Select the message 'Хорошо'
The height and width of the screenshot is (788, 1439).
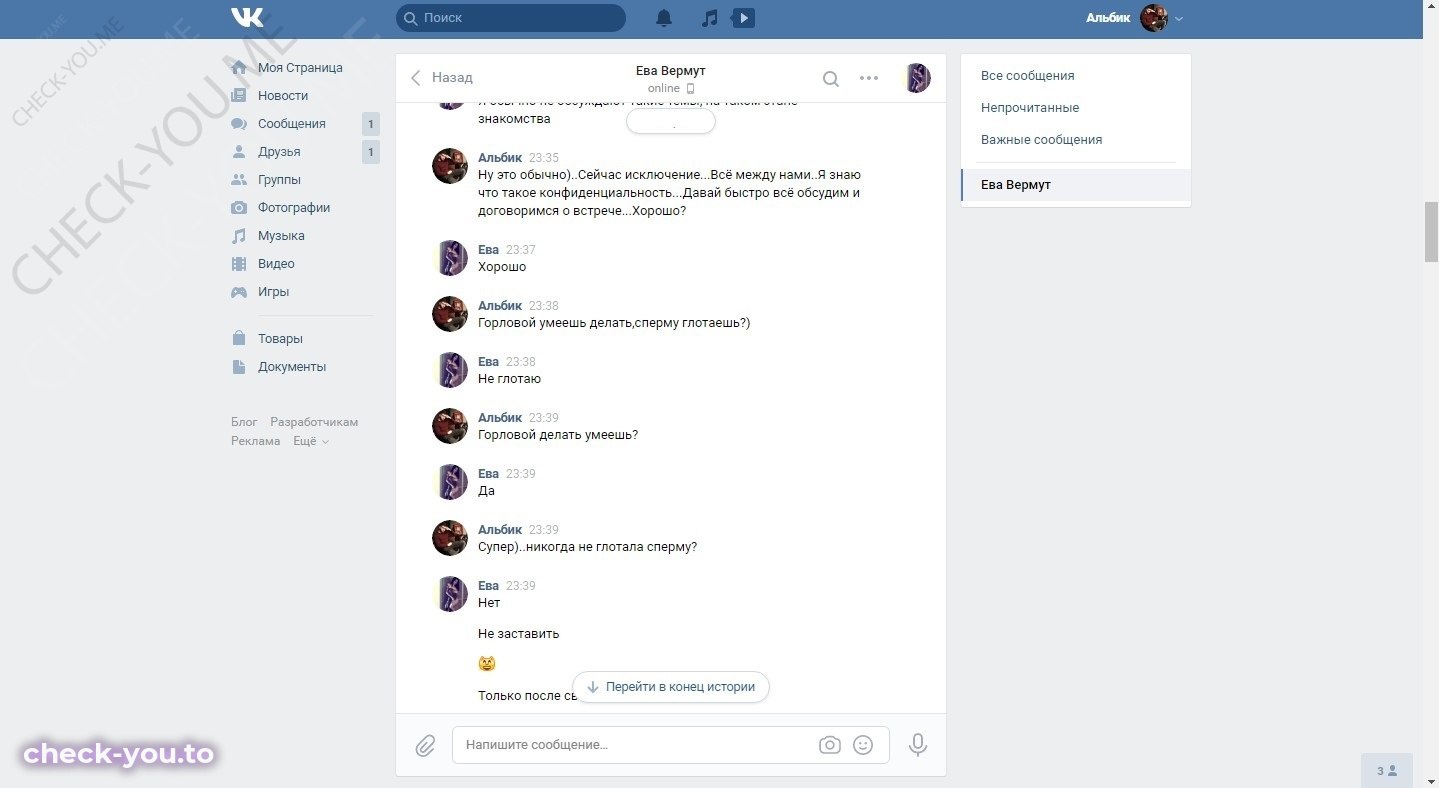click(502, 267)
